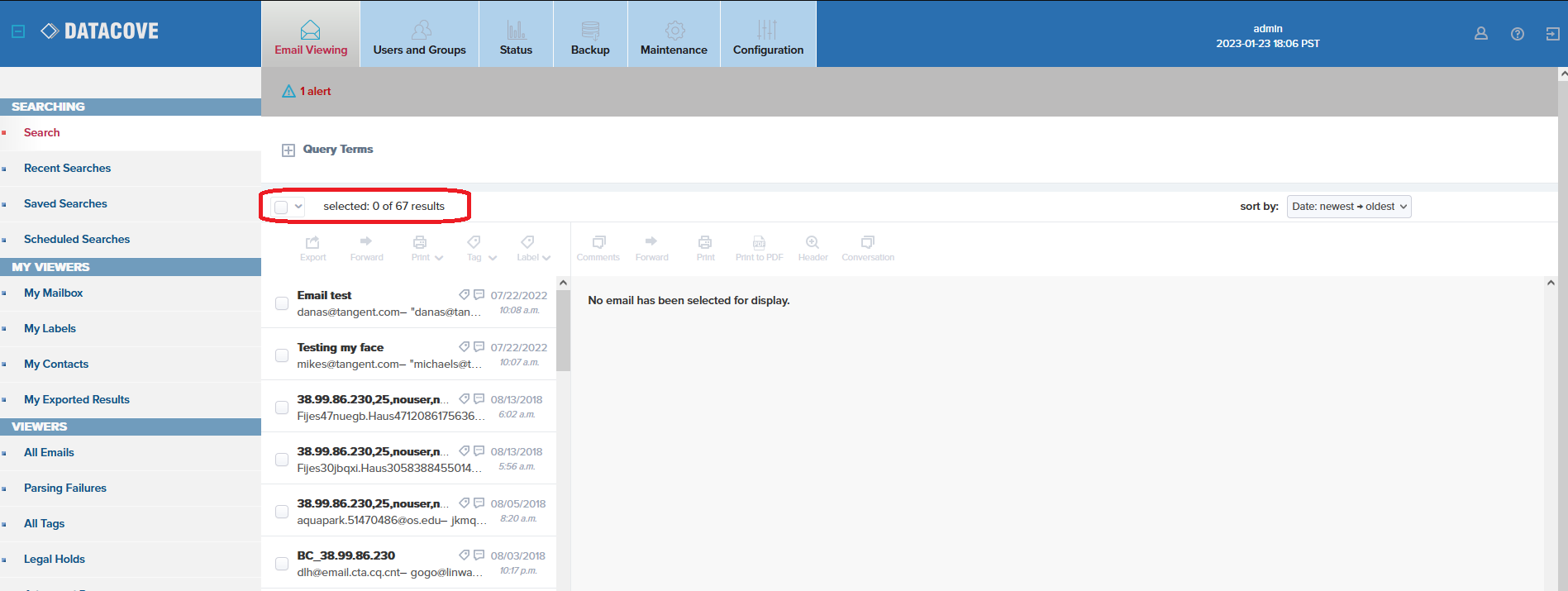Viewport: 1568px width, 591px height.
Task: Click the Export icon in results toolbar
Action: [x=312, y=247]
